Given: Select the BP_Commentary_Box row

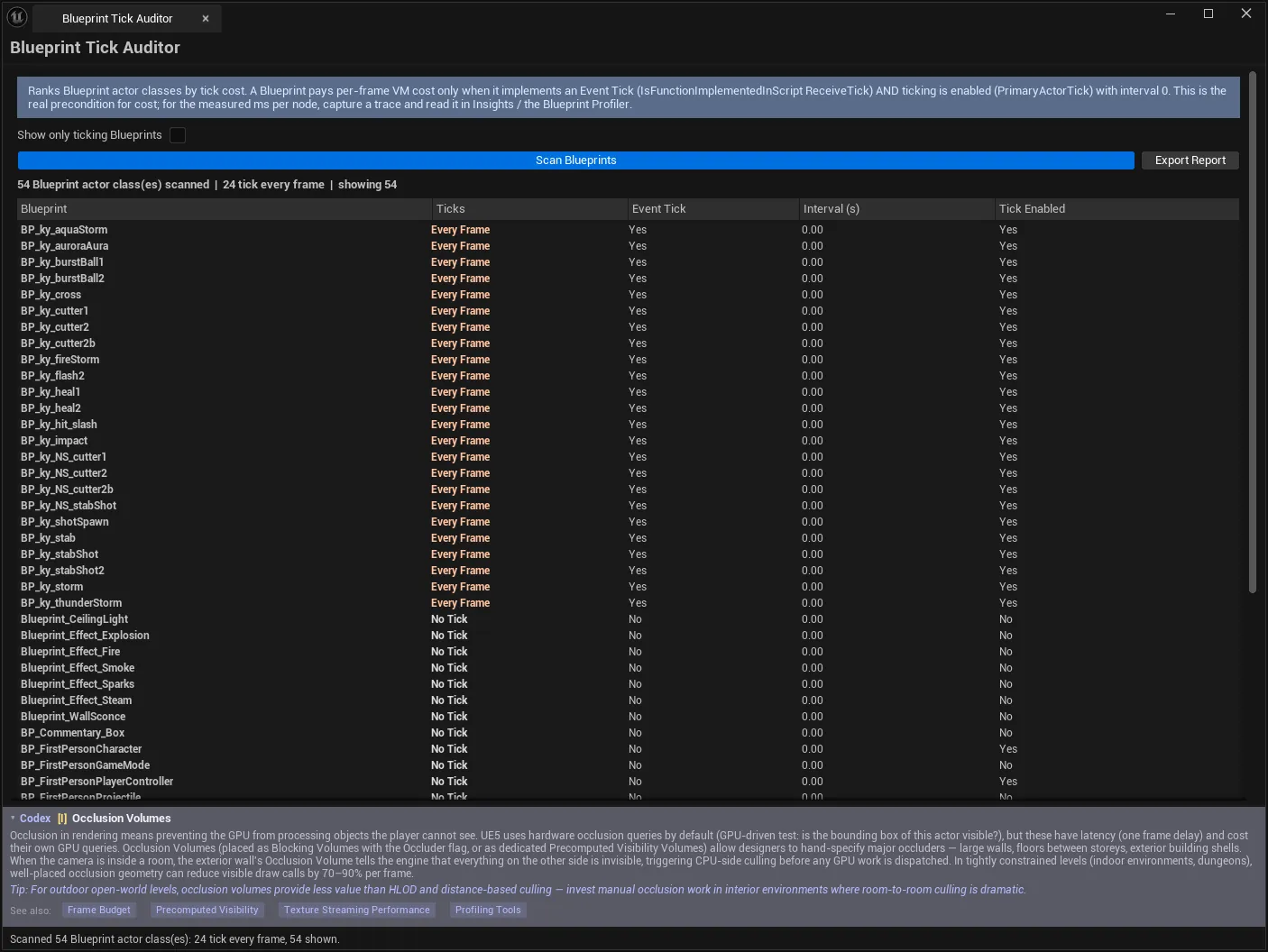Looking at the screenshot, I should [628, 733].
